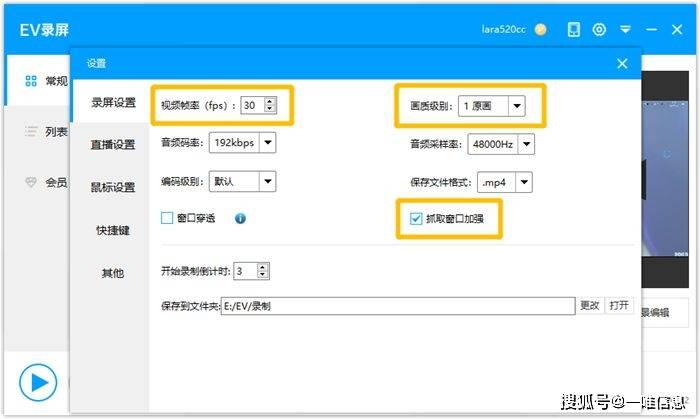700x419 pixels.
Task: Click the 打开 button next to save path
Action: (x=619, y=305)
